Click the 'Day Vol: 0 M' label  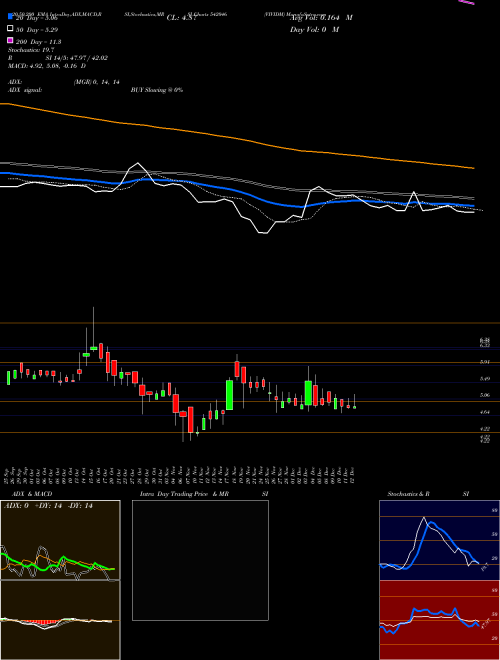(314, 29)
